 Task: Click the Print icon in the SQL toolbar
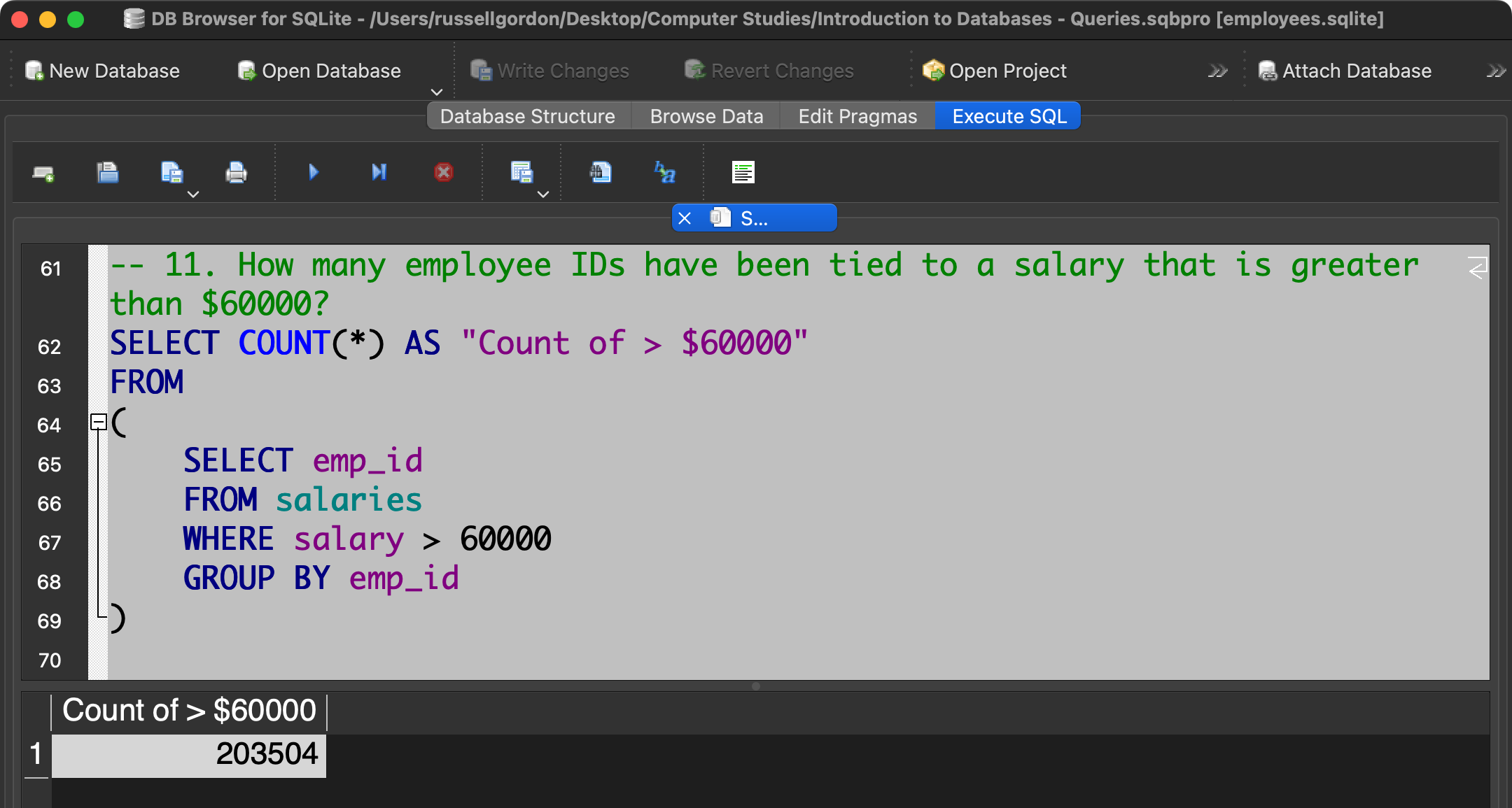point(236,172)
